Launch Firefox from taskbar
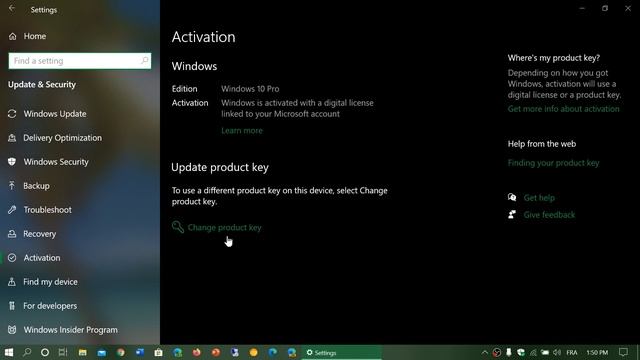 coord(197,352)
